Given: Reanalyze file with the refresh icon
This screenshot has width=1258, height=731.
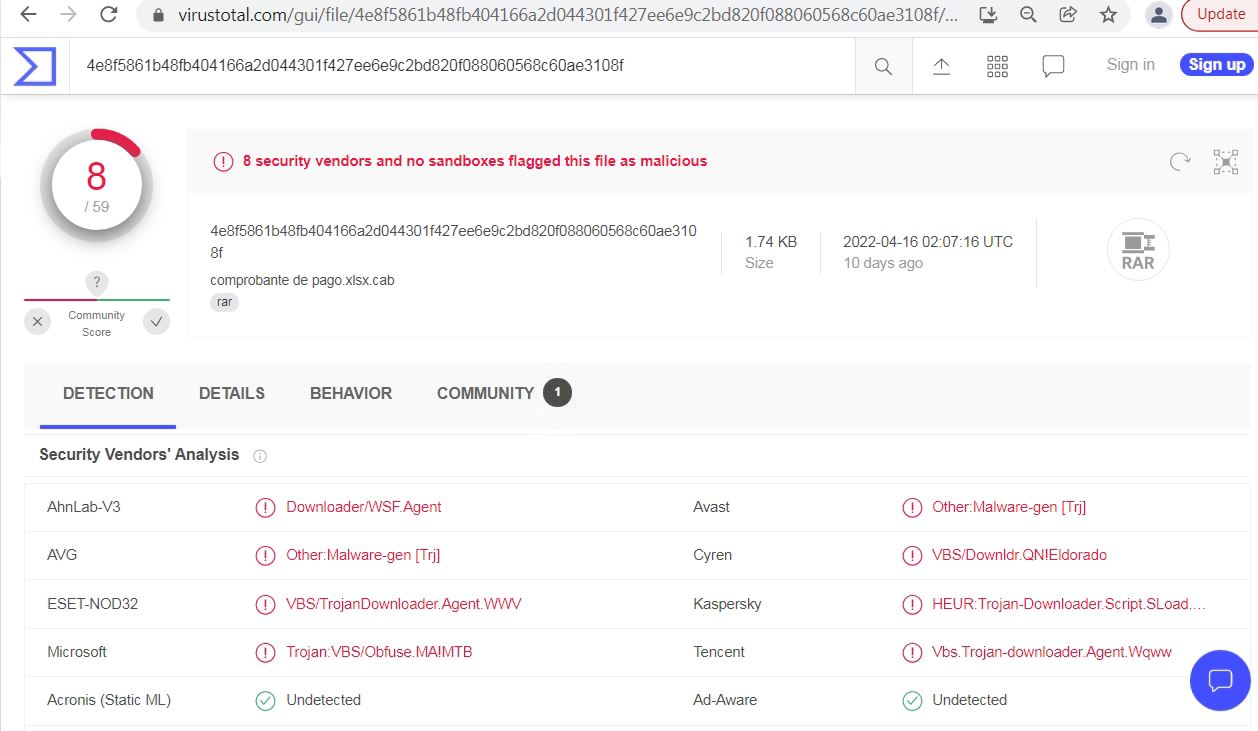Looking at the screenshot, I should (1180, 162).
